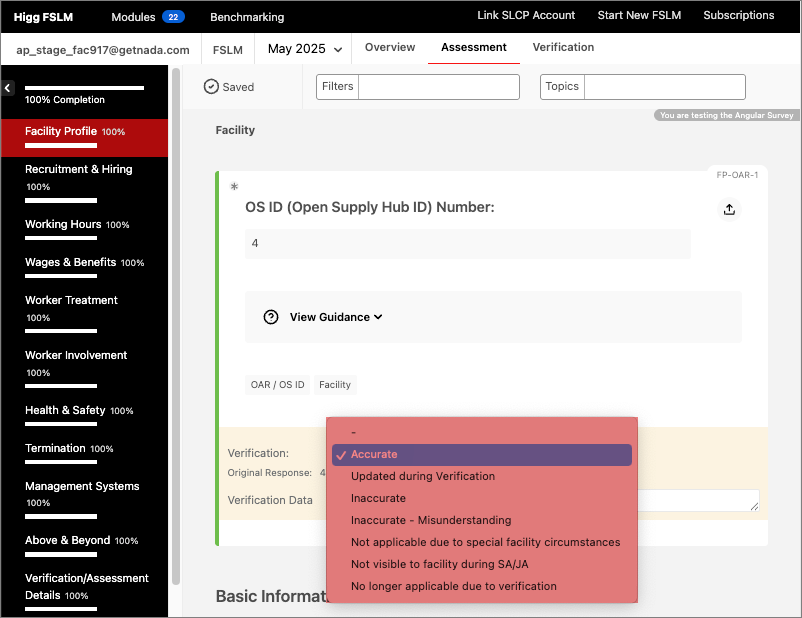The image size is (802, 618).
Task: Select Accurate in the verification dropdown
Action: [481, 455]
